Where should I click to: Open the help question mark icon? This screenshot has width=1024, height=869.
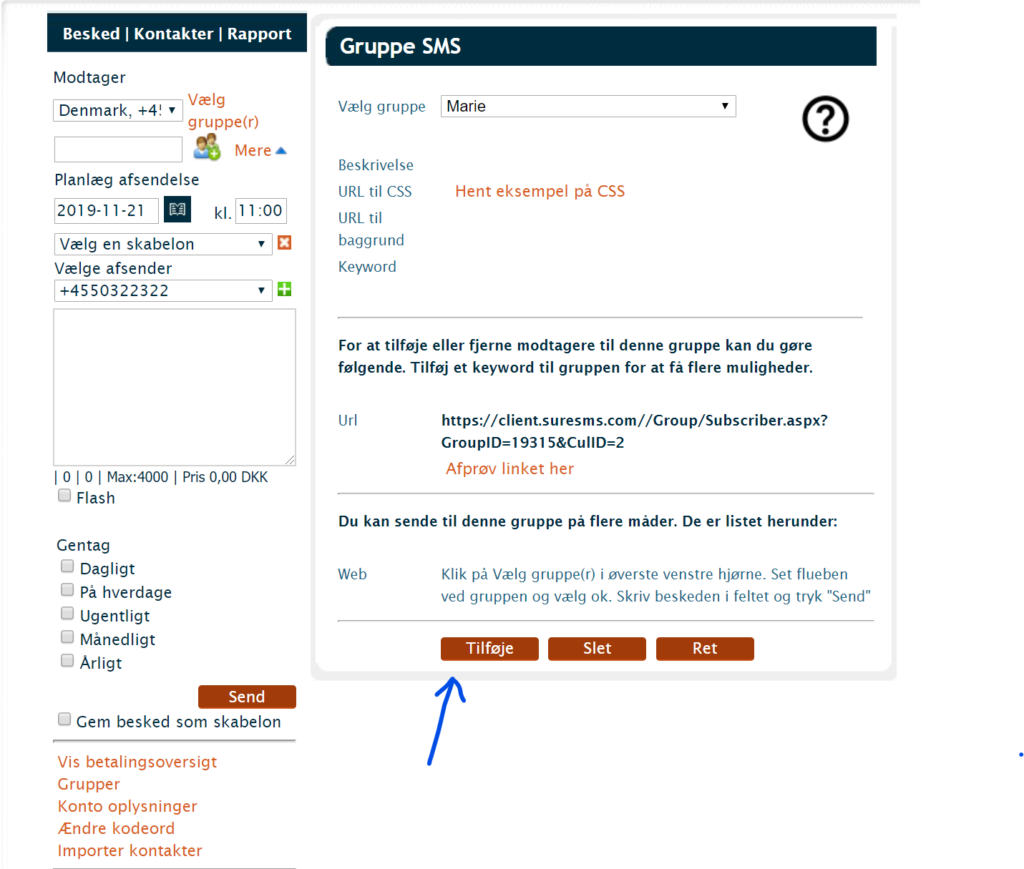(x=825, y=119)
